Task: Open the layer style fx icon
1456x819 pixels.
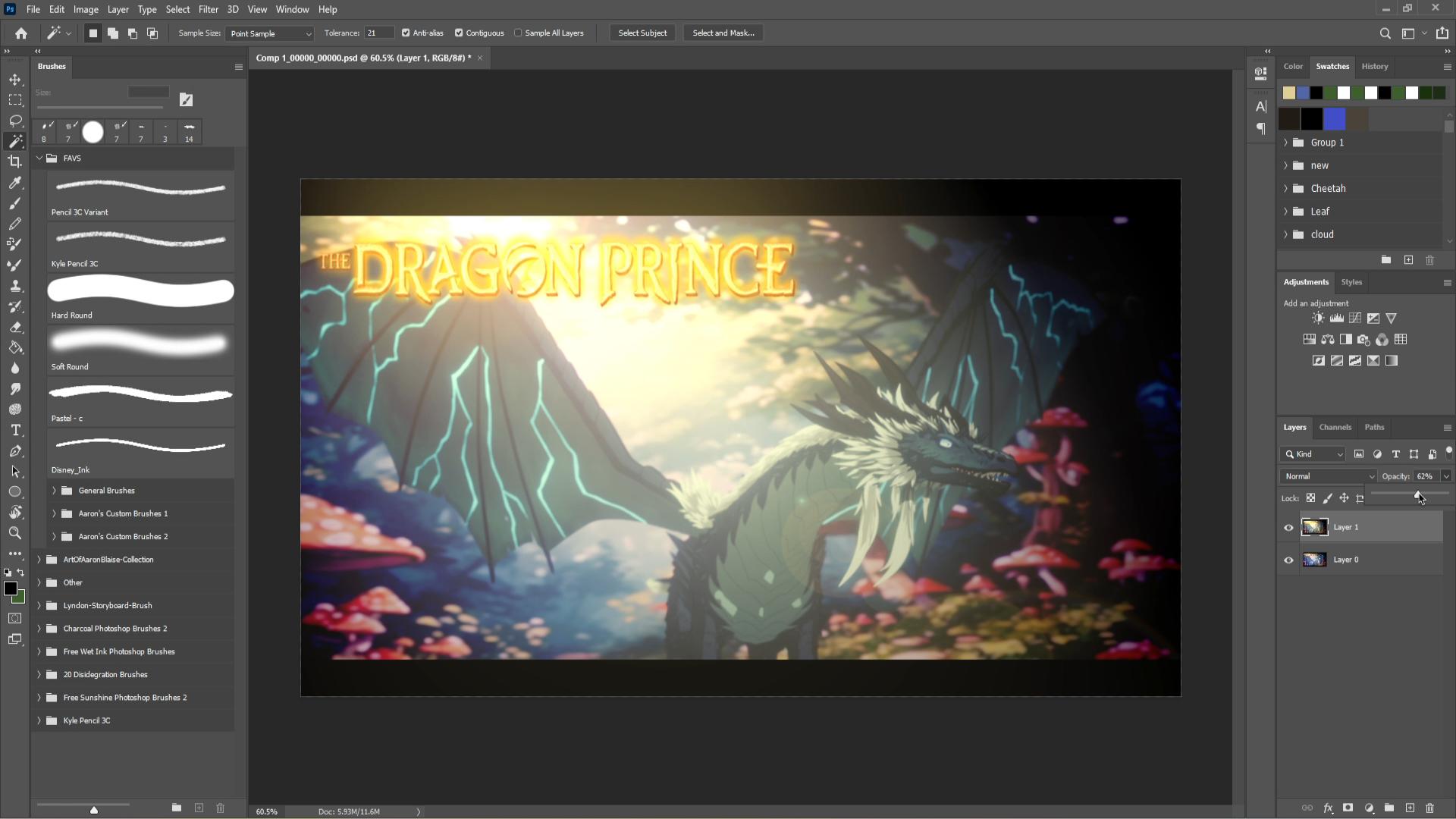Action: point(1329,808)
